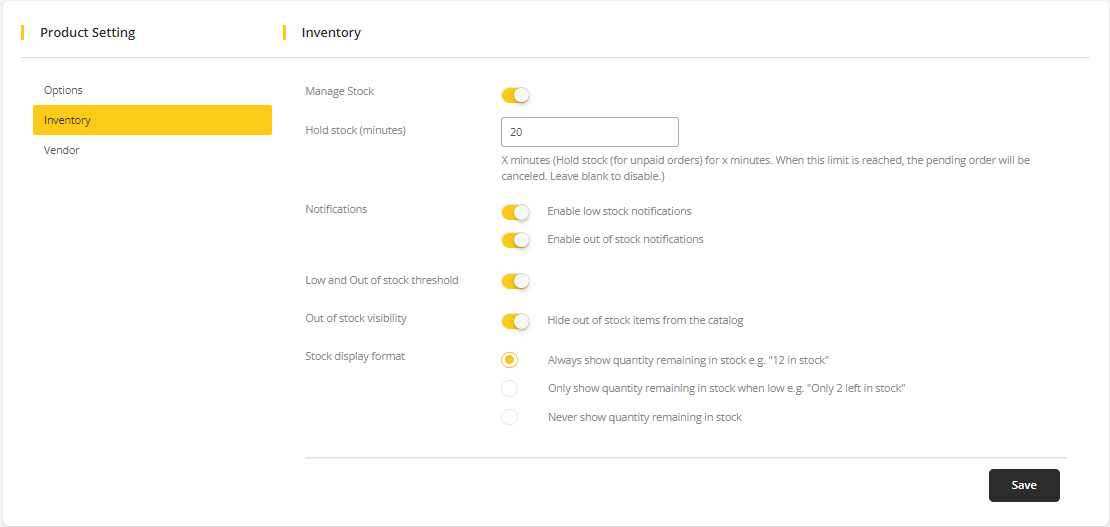
Task: Click the 'Hide out of stock items from the catalog' text
Action: tap(645, 321)
